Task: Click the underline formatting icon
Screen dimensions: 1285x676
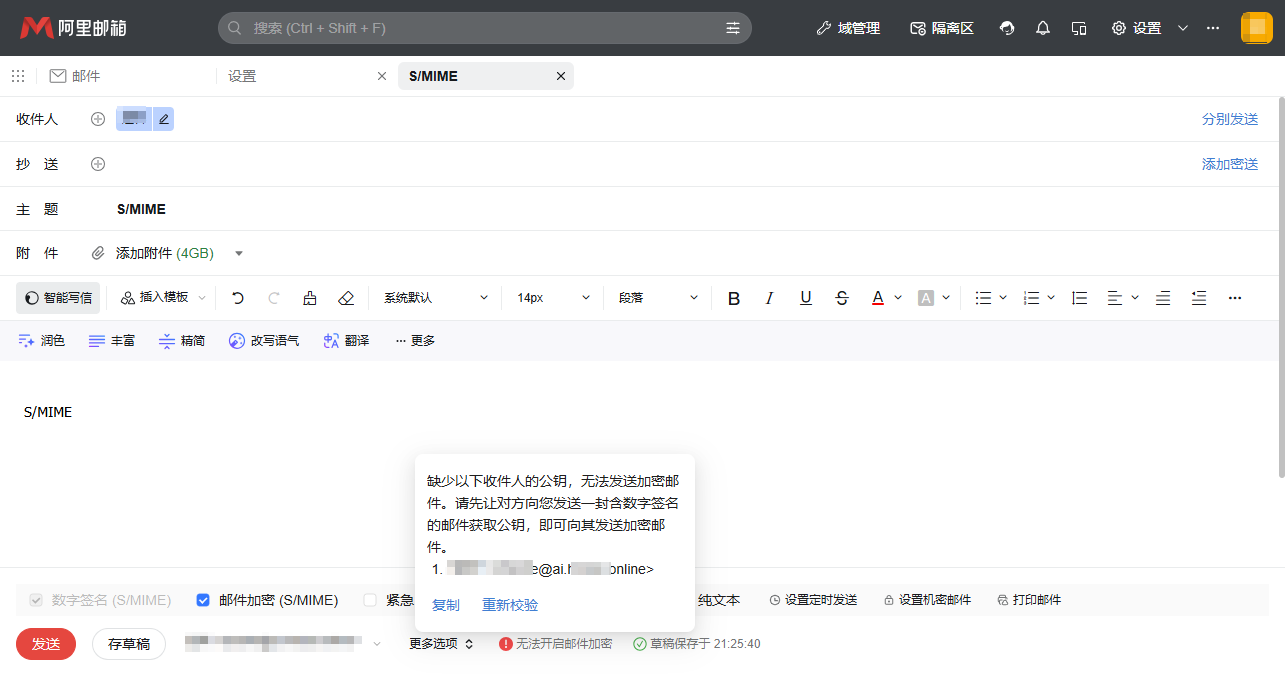Action: click(x=806, y=298)
